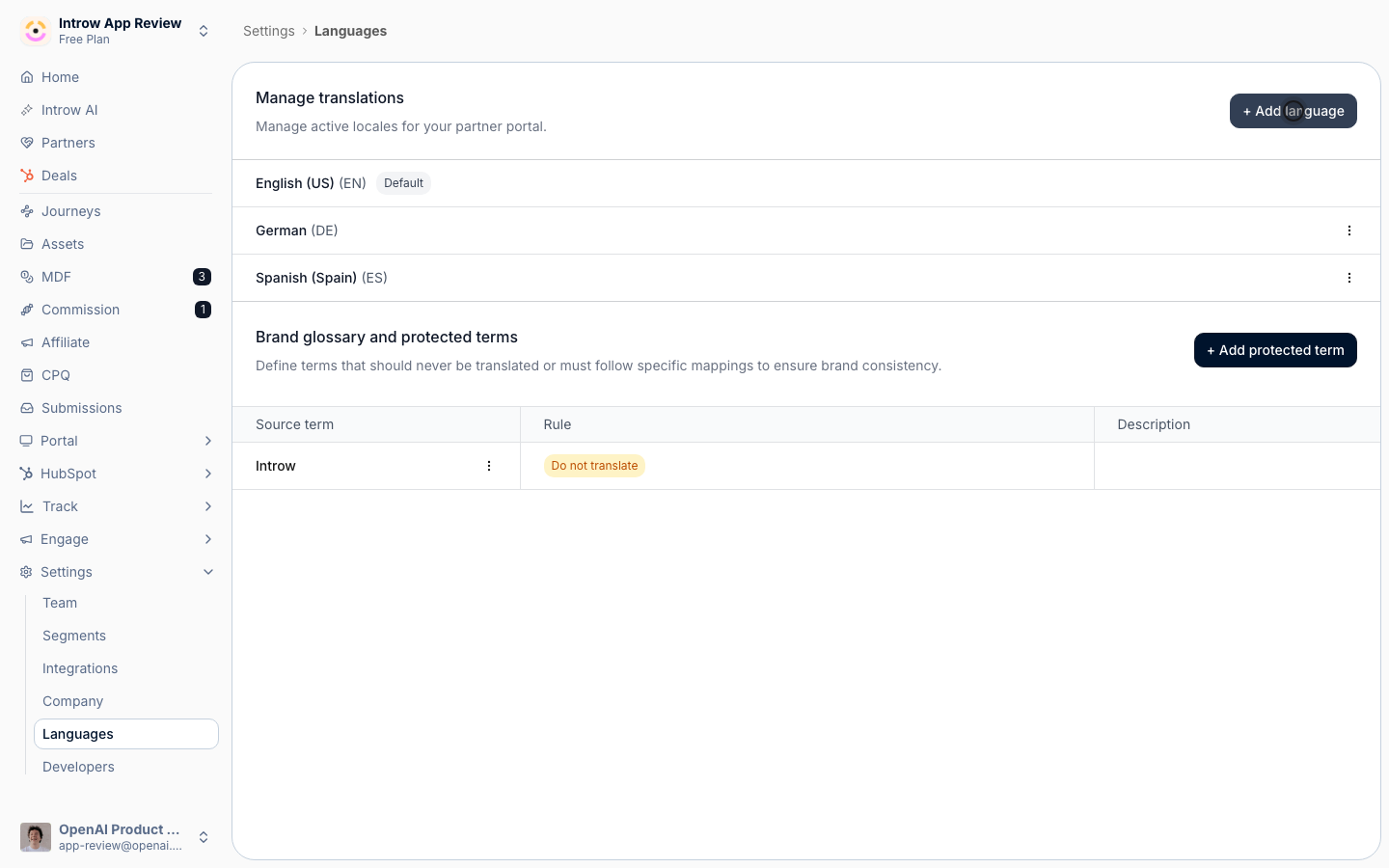
Task: Go to Settings breadcrumb link
Action: 269,31
